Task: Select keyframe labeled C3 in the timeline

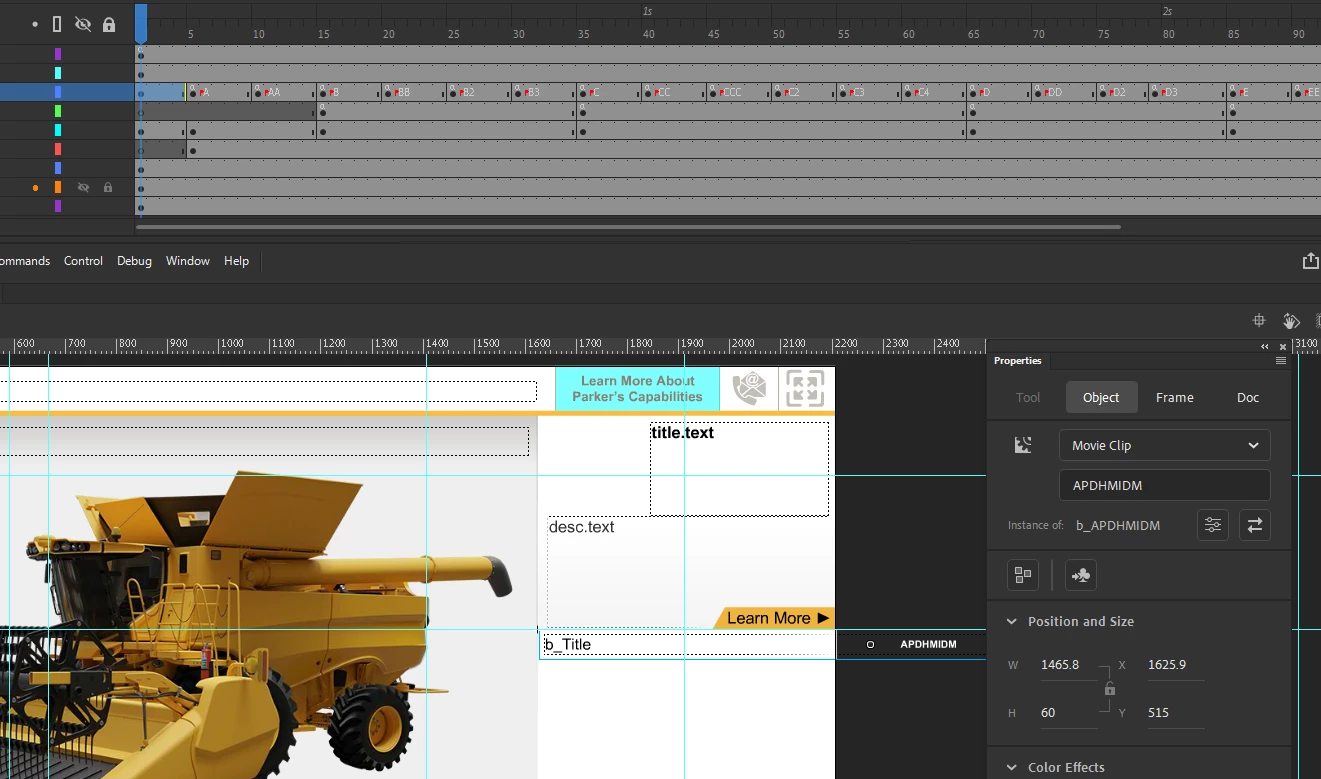Action: point(854,92)
